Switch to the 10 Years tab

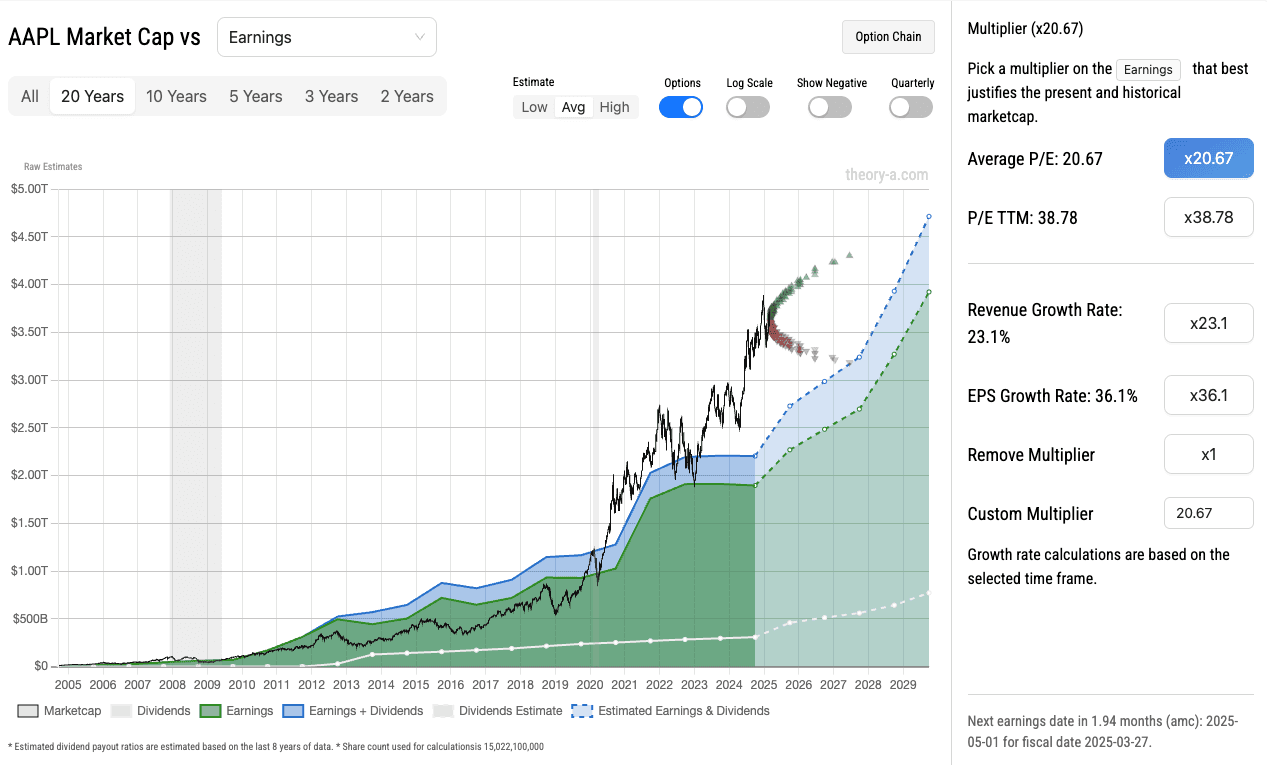point(176,96)
